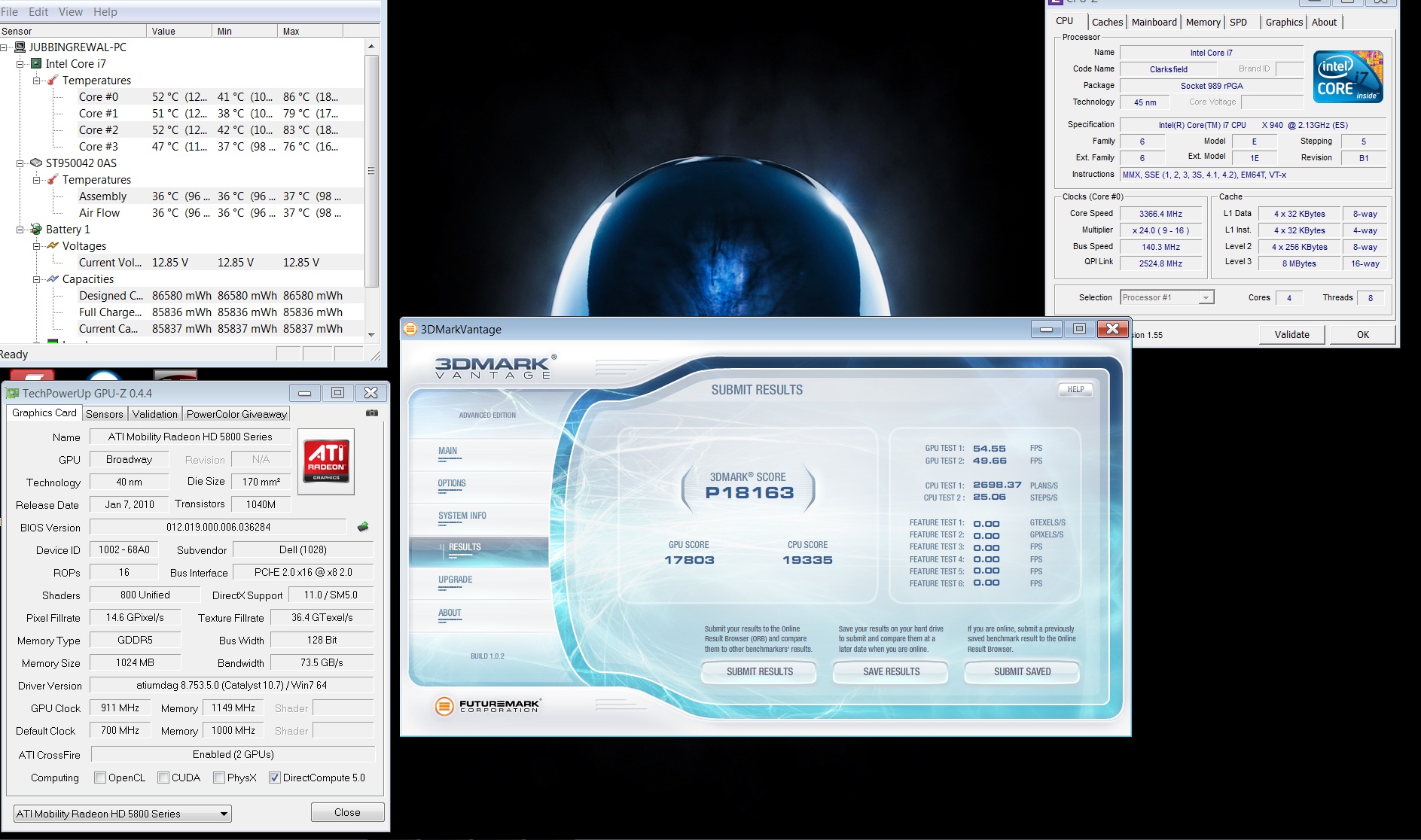Click the battery icon beside Battery 1
The width and height of the screenshot is (1421, 840).
(x=36, y=229)
